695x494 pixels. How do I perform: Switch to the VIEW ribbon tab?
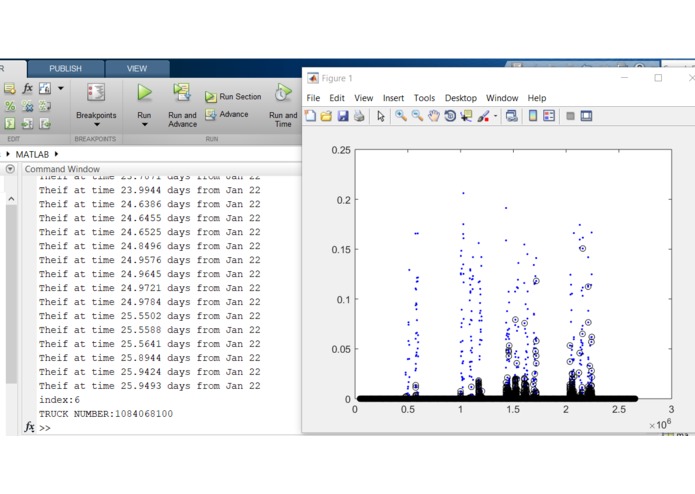137,69
